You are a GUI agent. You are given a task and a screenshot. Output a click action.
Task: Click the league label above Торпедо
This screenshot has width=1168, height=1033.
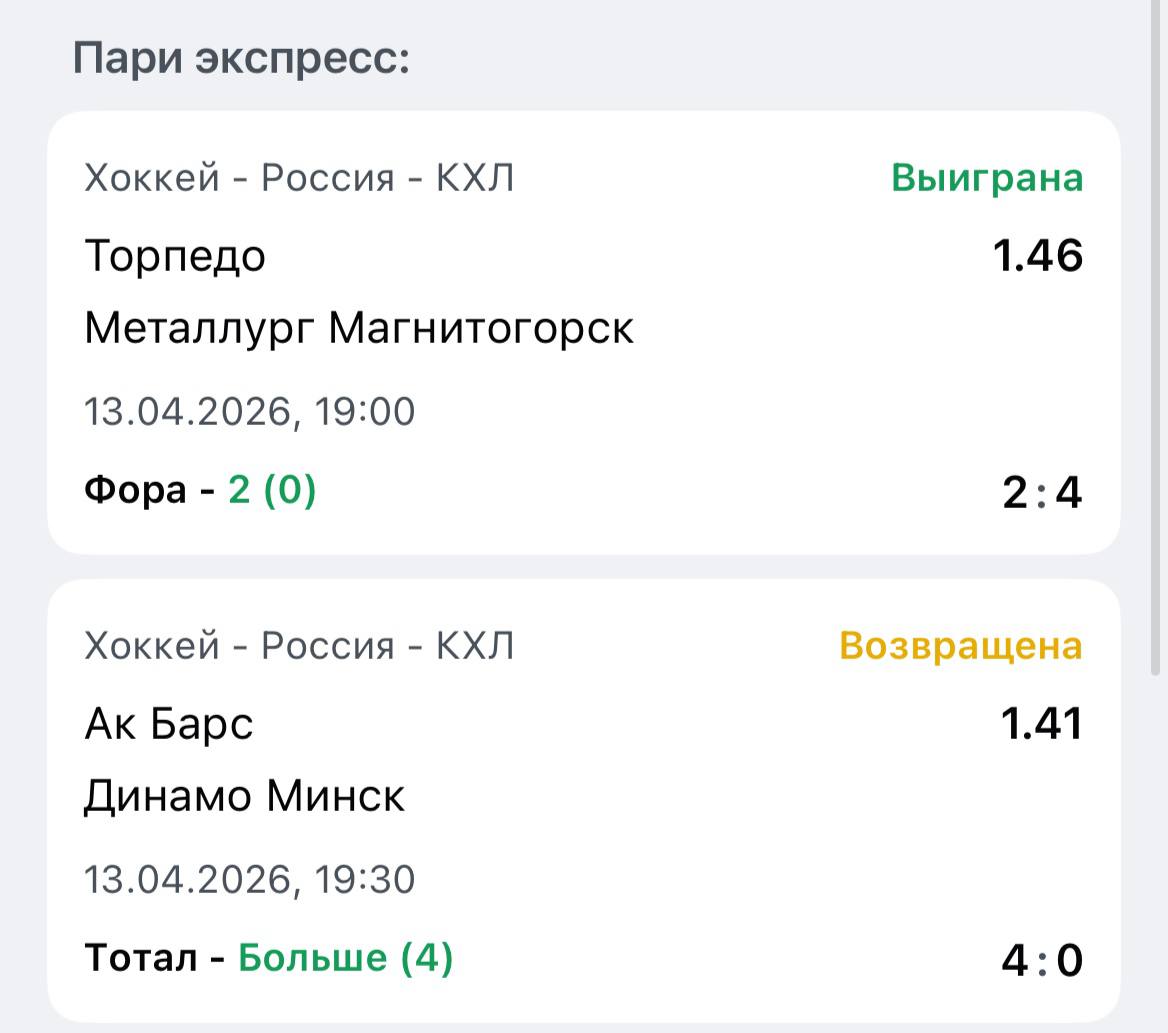point(299,178)
